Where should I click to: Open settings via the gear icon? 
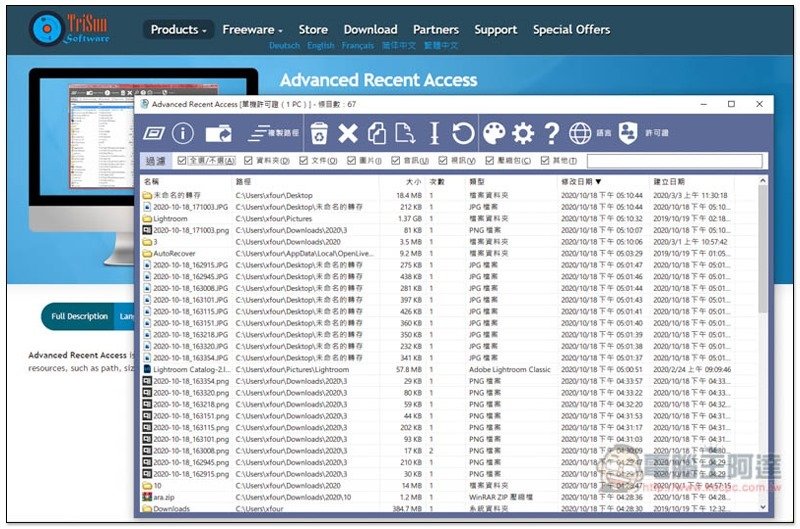click(522, 133)
